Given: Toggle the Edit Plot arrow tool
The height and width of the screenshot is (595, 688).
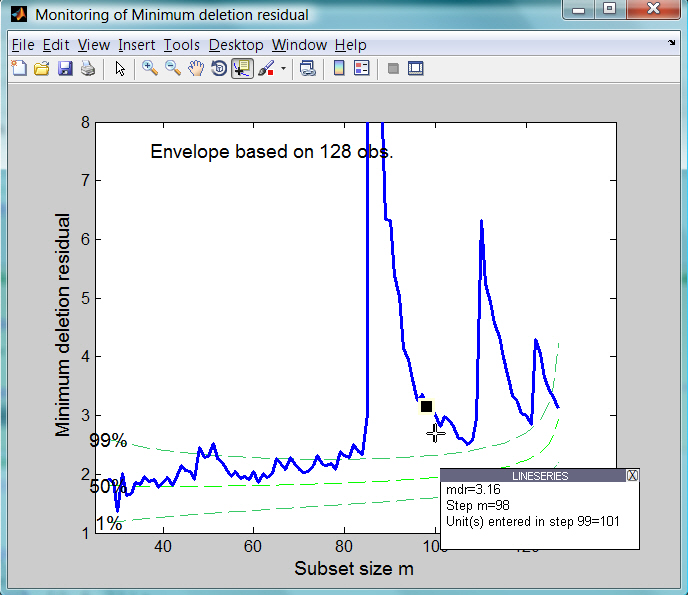Looking at the screenshot, I should pyautogui.click(x=120, y=69).
